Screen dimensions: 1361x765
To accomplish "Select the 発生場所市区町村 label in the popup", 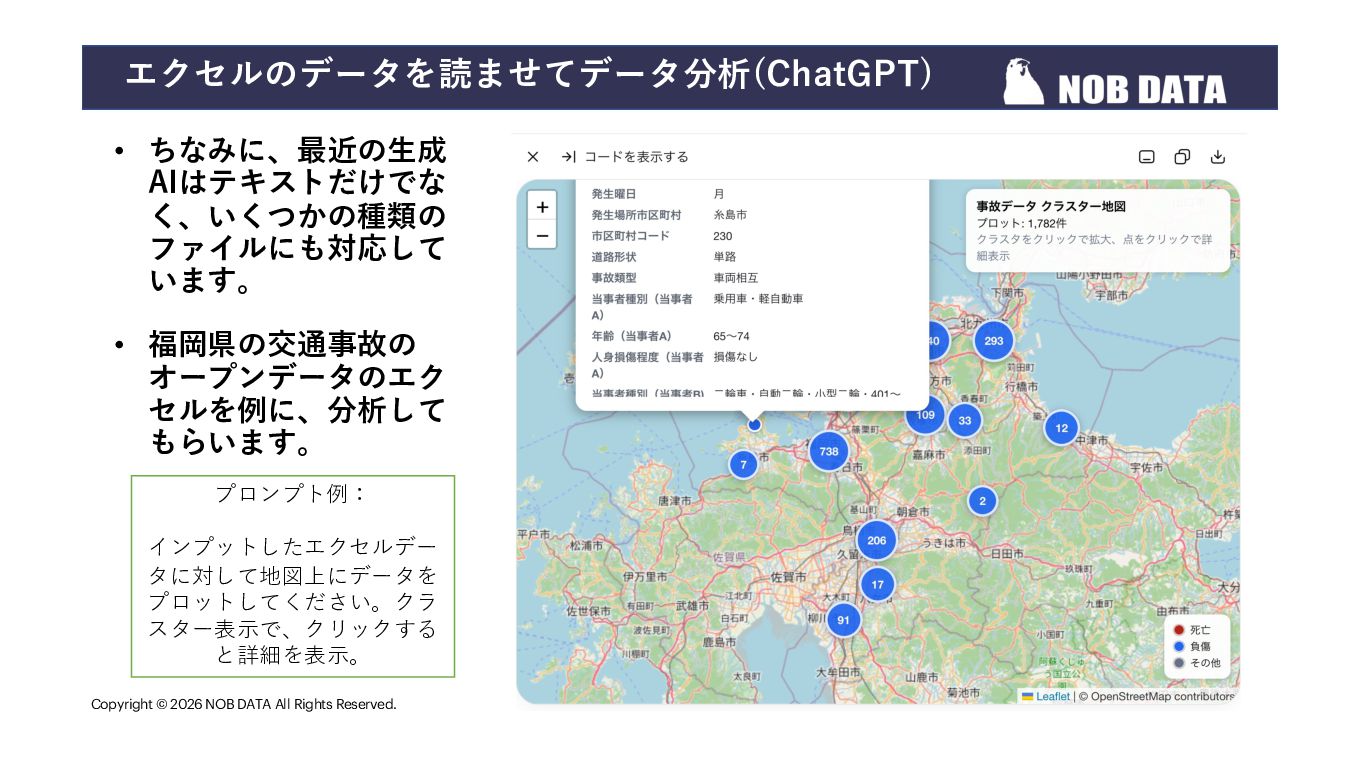I will (x=636, y=215).
